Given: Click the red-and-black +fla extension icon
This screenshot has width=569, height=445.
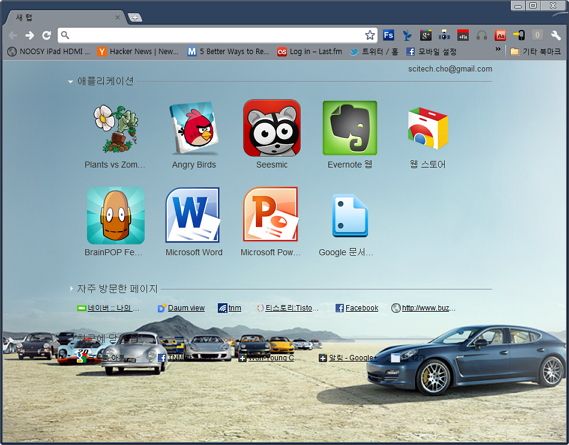Looking at the screenshot, I should click(463, 35).
